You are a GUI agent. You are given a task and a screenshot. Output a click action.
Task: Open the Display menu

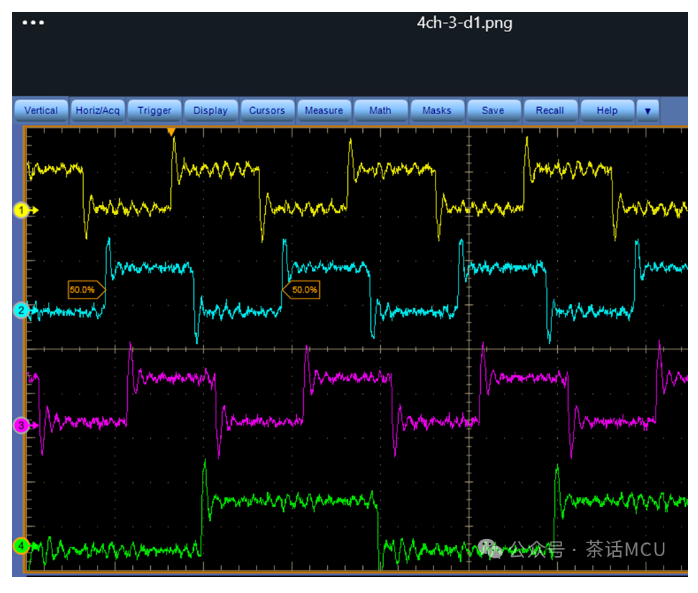211,110
